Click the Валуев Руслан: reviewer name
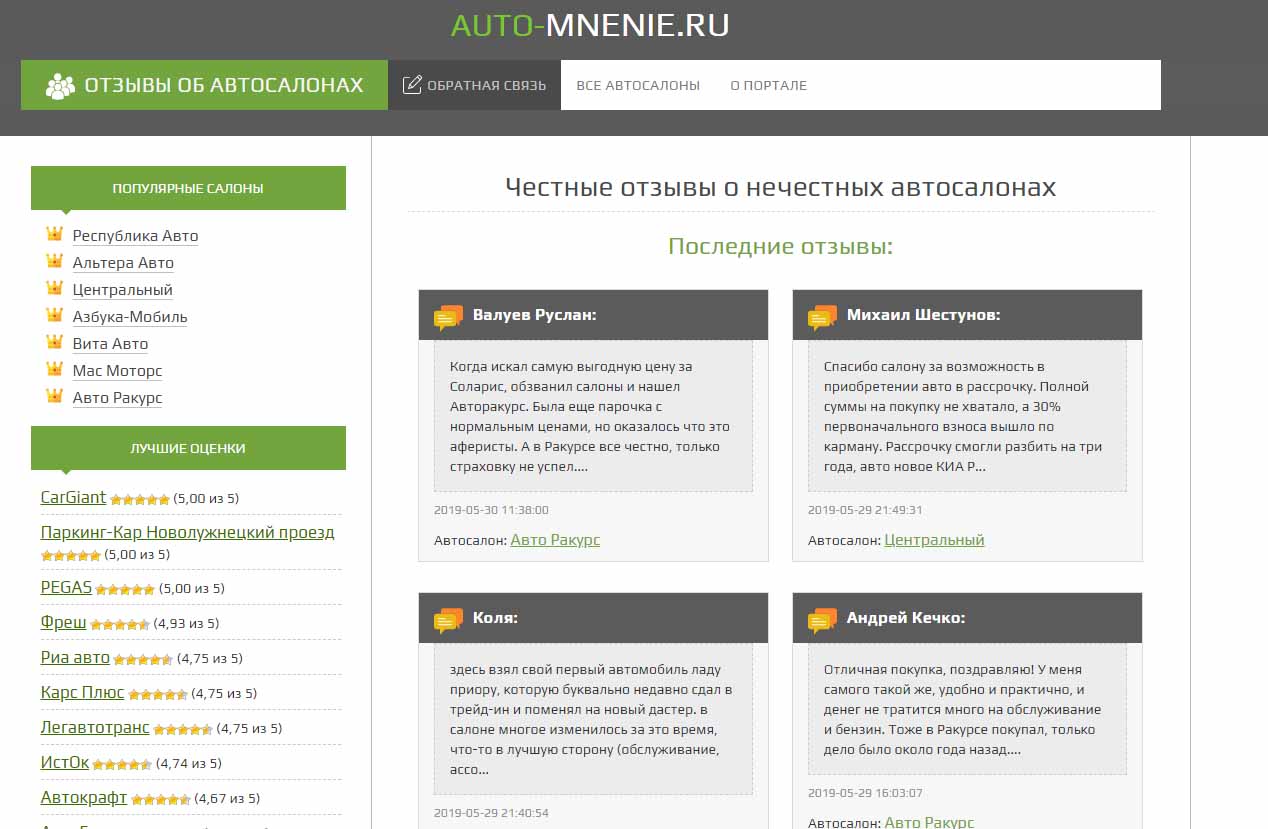This screenshot has height=829, width=1268. [534, 315]
